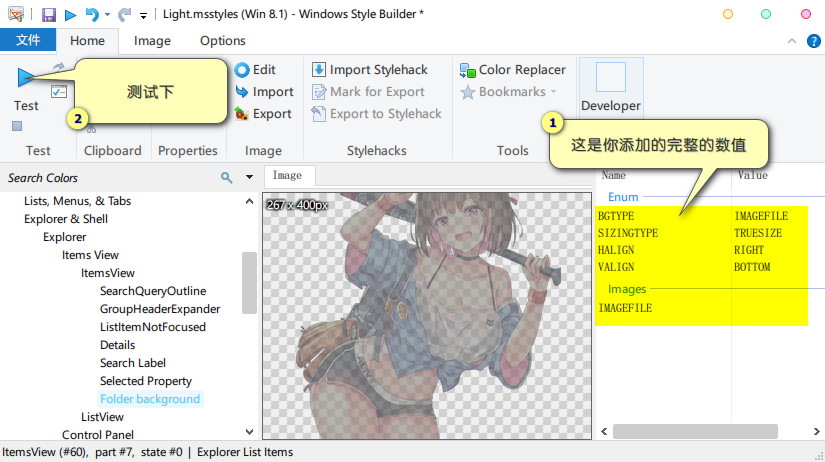Select ListItemNotFocused in the tree
This screenshot has width=825, height=462.
[153, 327]
